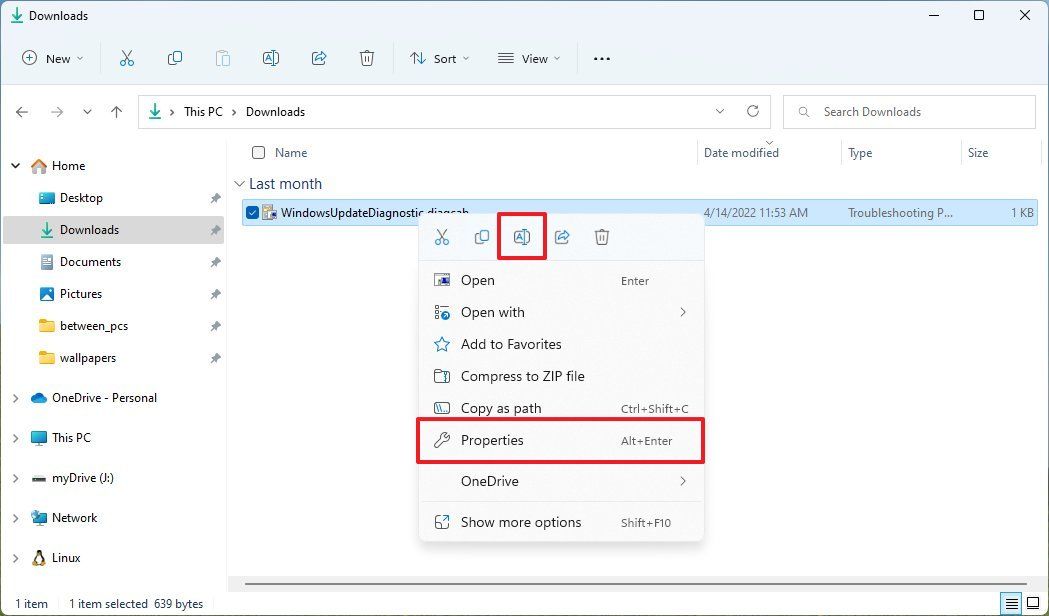Open the Sort dropdown
The image size is (1049, 616).
point(439,58)
